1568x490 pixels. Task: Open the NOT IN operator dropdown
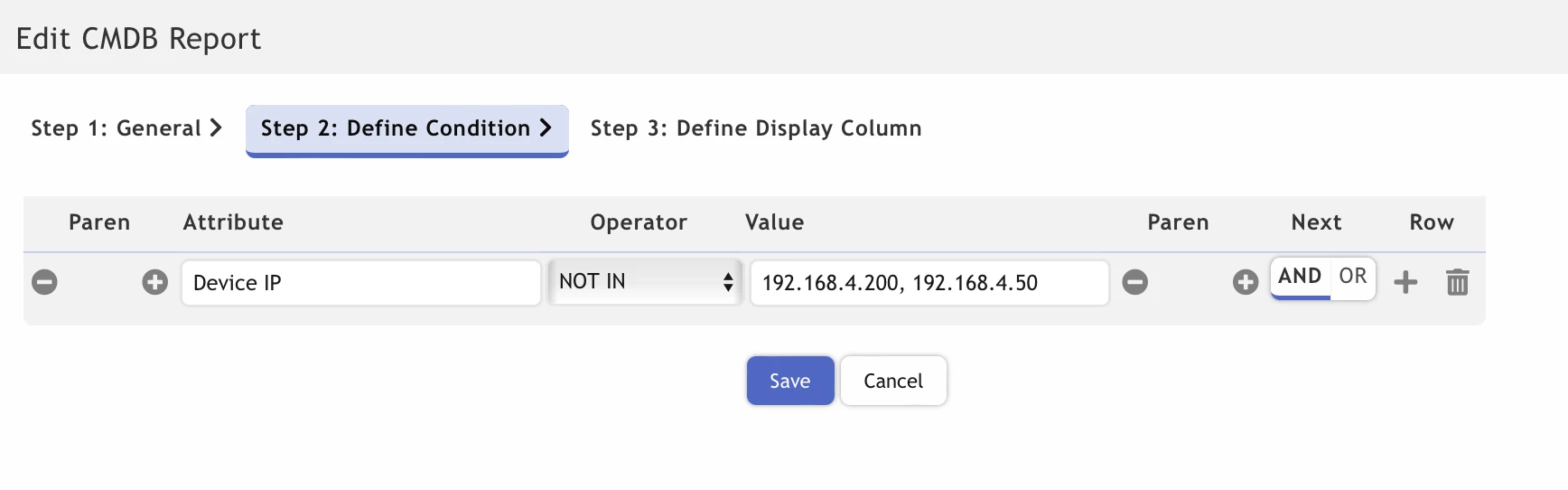click(x=645, y=282)
